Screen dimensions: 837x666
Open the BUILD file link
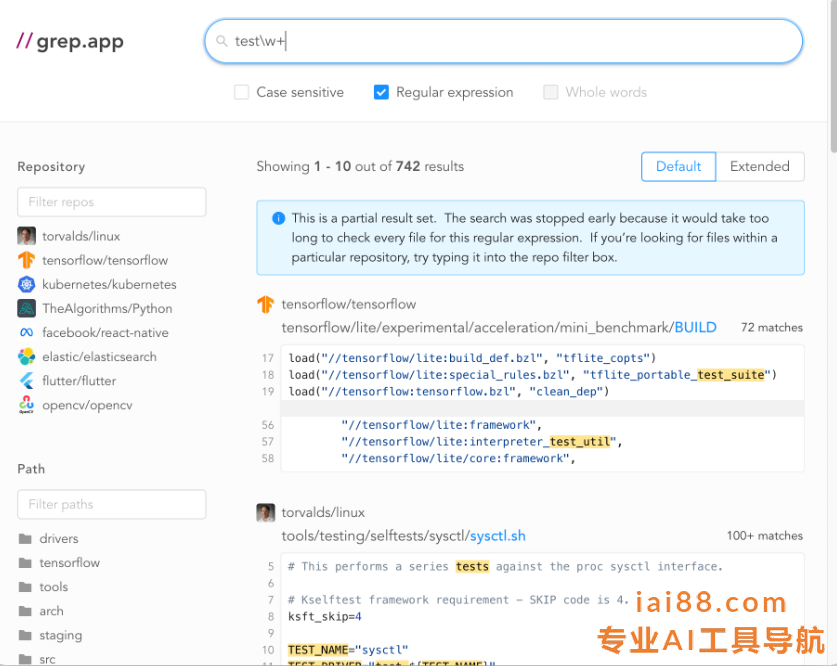[x=695, y=327]
